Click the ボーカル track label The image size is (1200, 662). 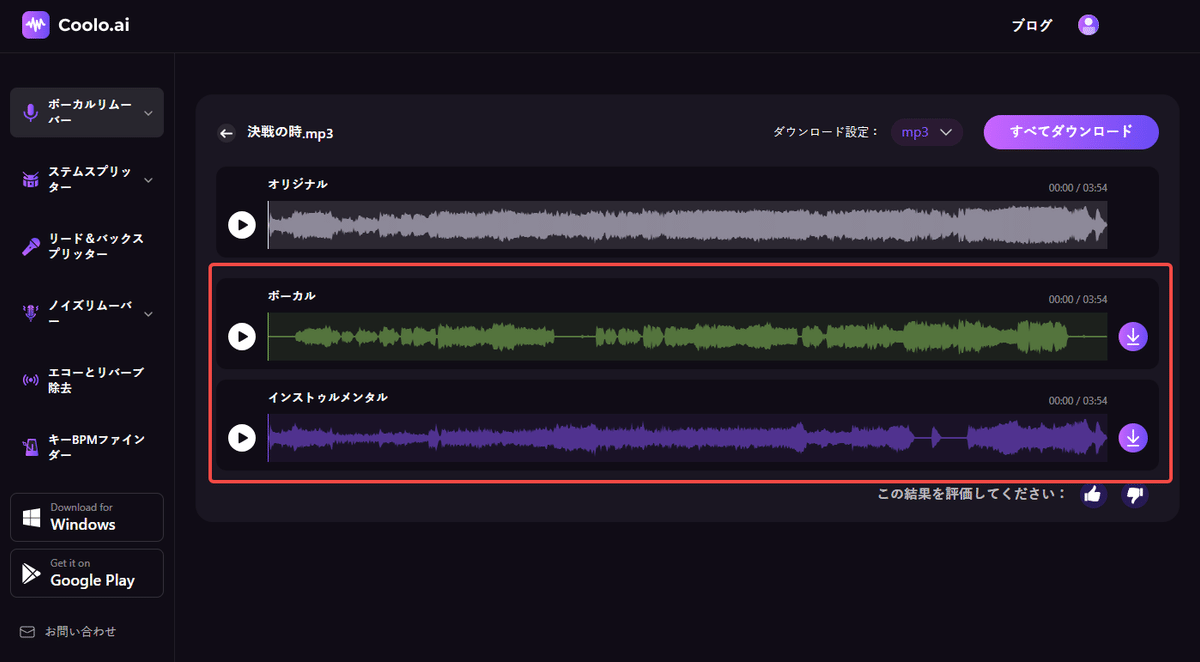click(x=291, y=296)
